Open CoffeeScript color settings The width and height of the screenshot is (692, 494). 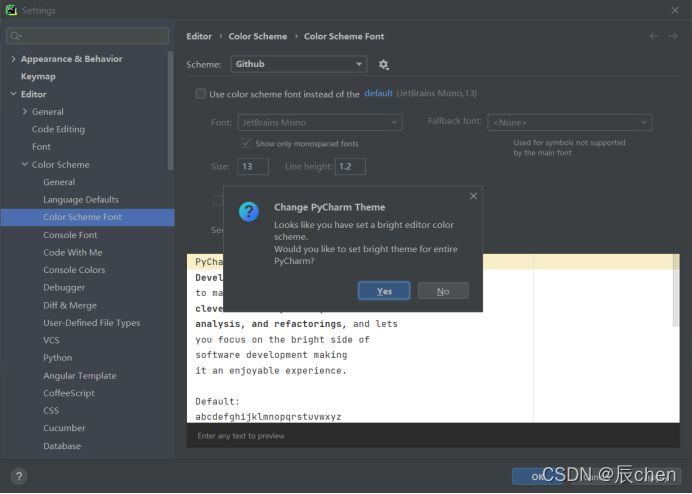(69, 393)
